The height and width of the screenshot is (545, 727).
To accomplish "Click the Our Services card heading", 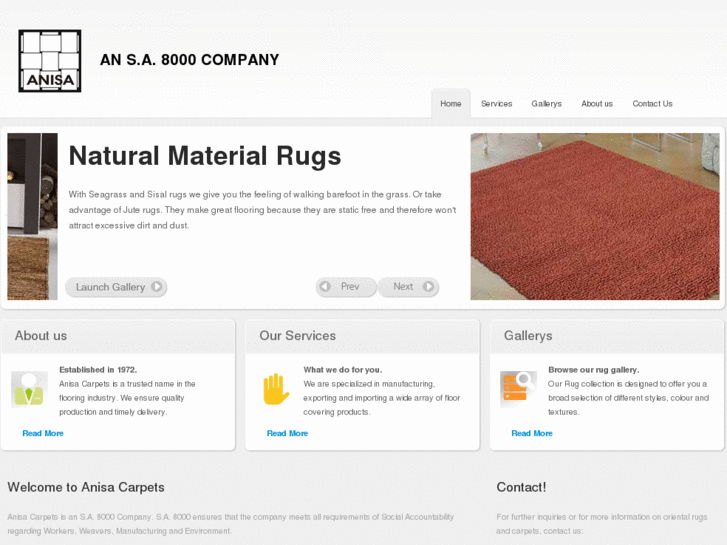I will coord(298,335).
